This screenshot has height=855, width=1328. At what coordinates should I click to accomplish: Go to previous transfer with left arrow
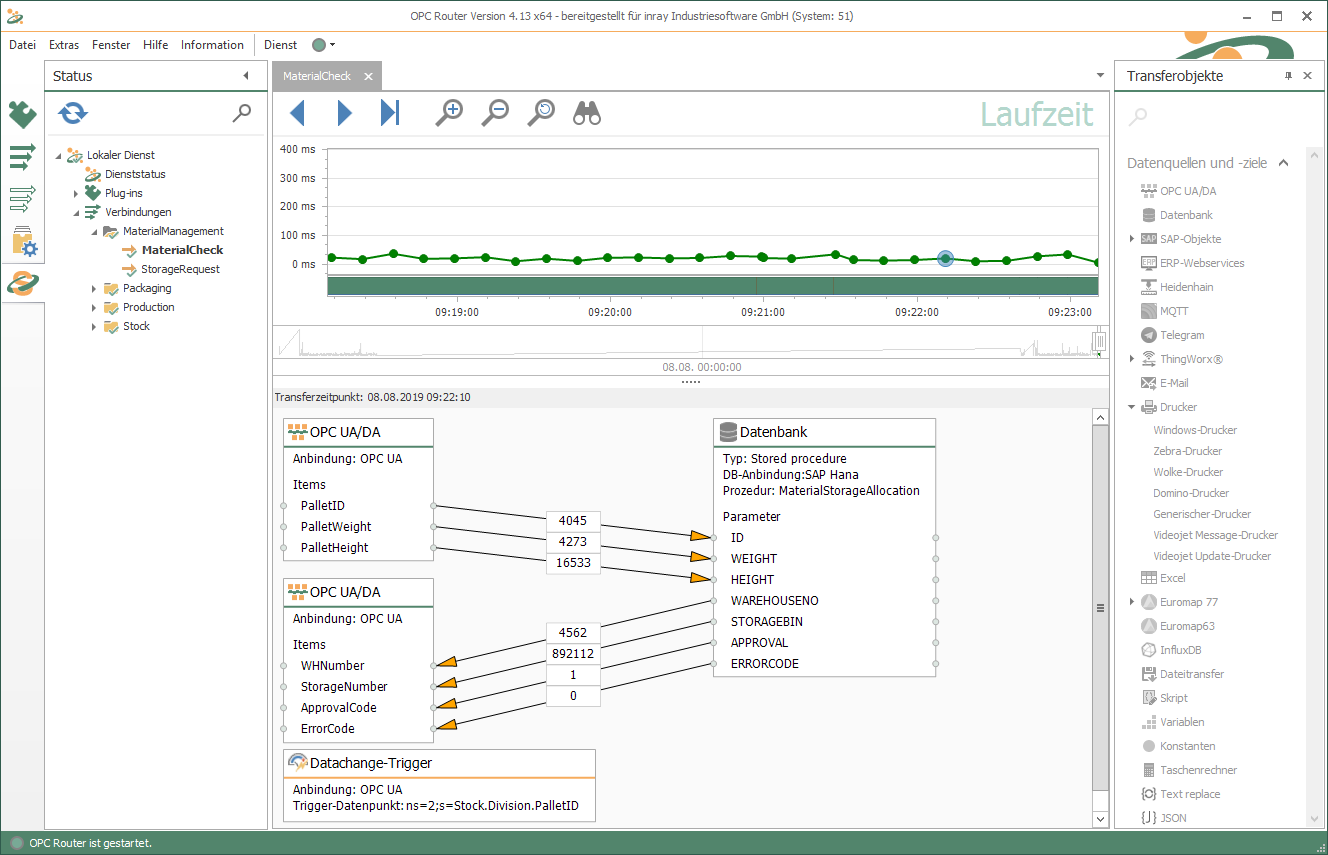297,113
